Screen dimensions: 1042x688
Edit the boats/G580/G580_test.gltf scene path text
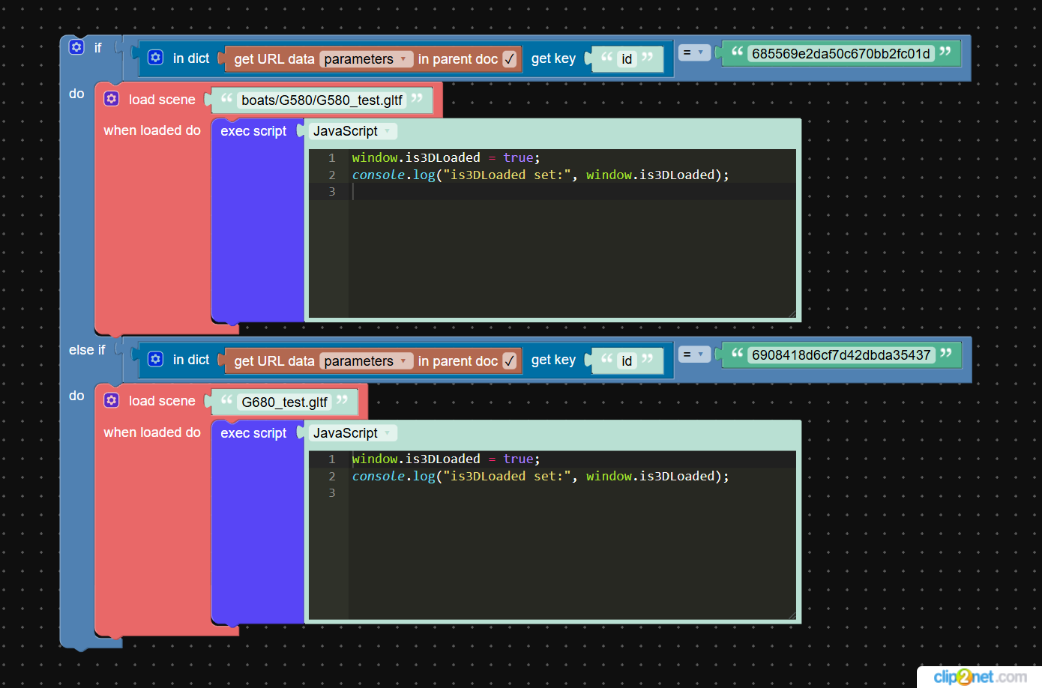321,100
